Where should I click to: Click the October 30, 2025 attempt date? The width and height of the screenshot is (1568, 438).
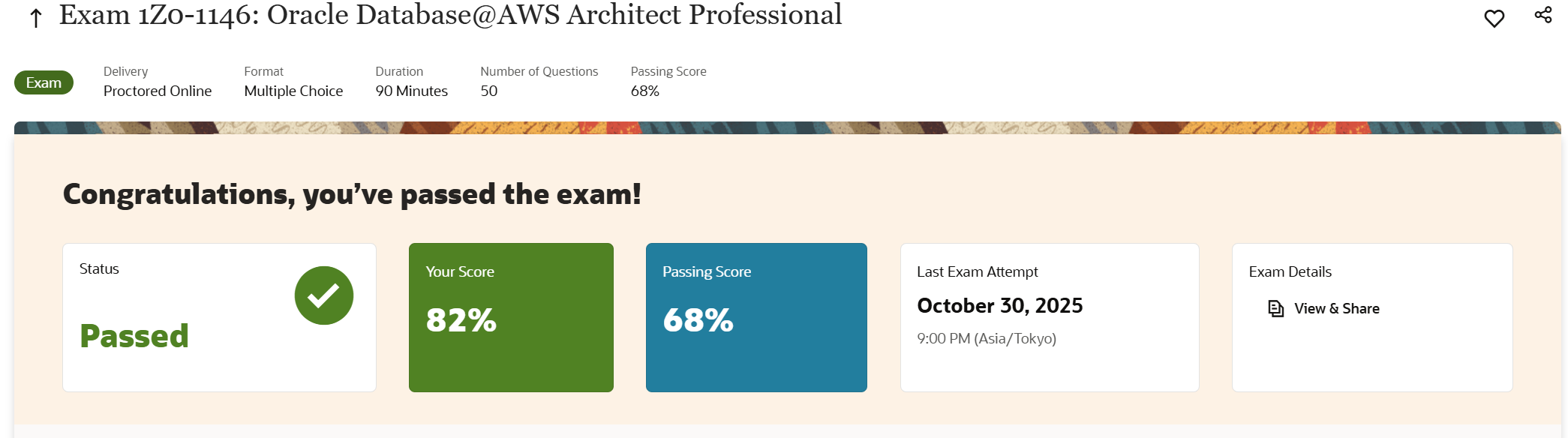coord(999,306)
